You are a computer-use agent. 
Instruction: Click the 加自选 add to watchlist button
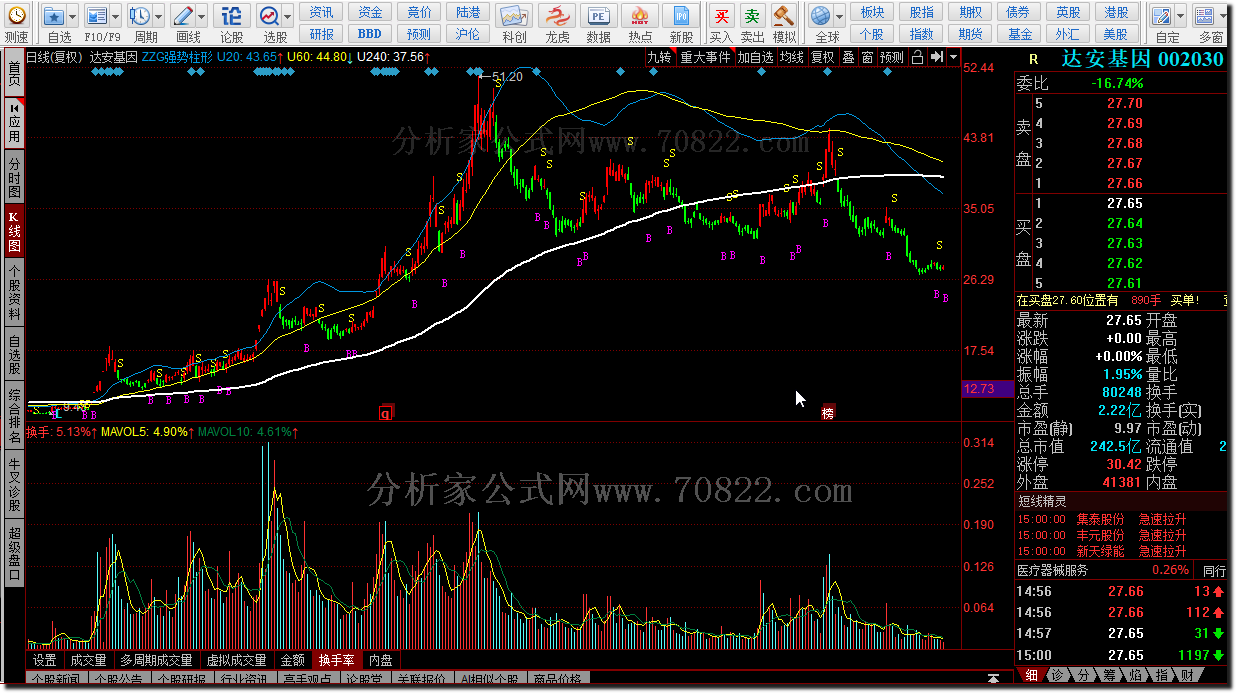755,57
